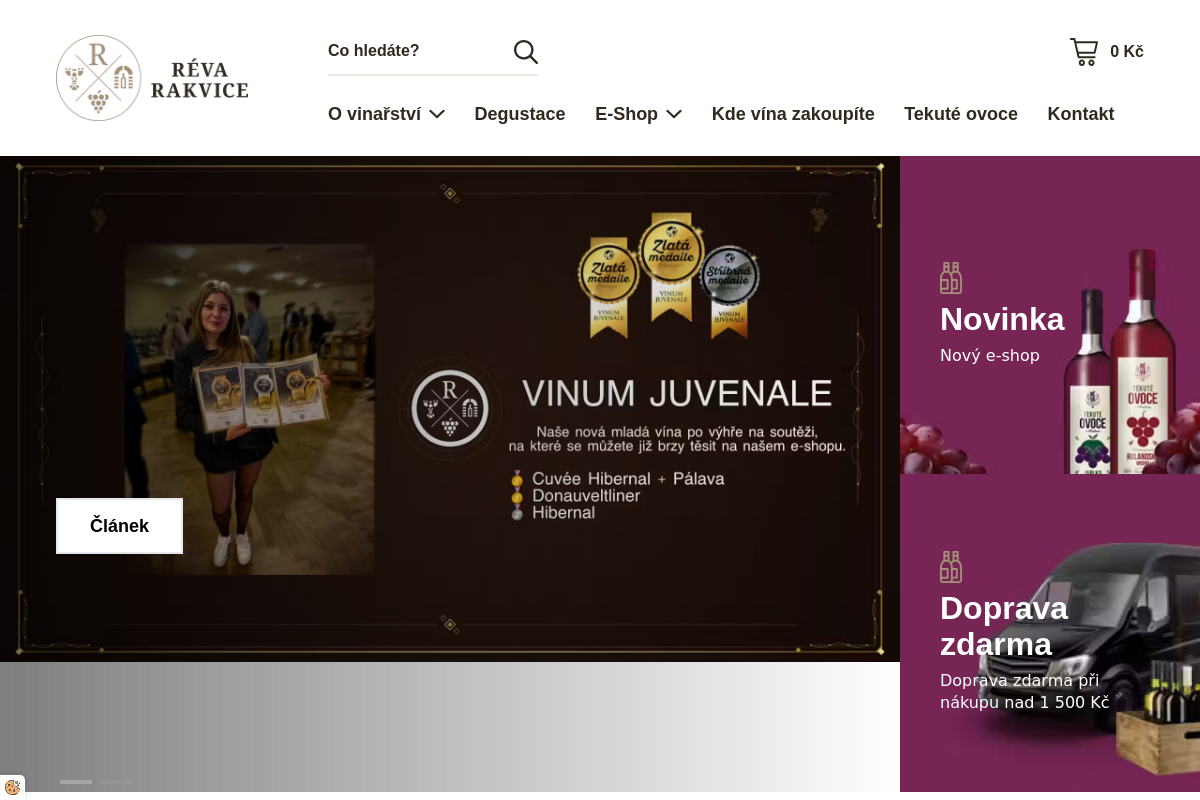The width and height of the screenshot is (1200, 800).
Task: Open the Doprava zdarma promo tile
Action: click(x=1004, y=626)
